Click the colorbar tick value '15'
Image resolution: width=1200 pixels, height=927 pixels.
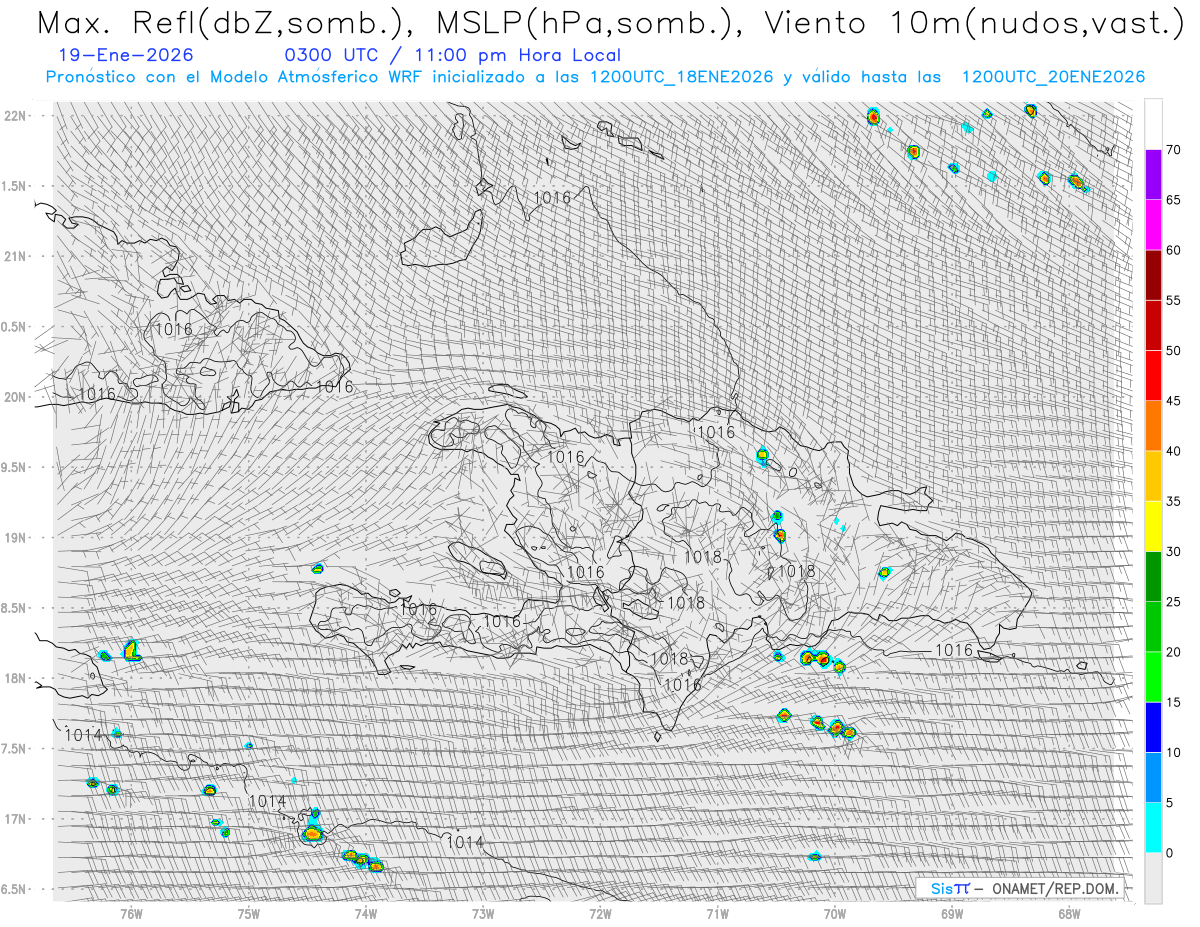click(1173, 702)
